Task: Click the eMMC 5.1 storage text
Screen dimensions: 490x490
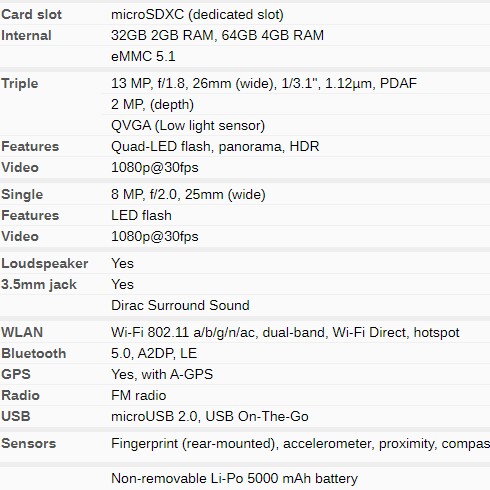Action: coord(143,56)
